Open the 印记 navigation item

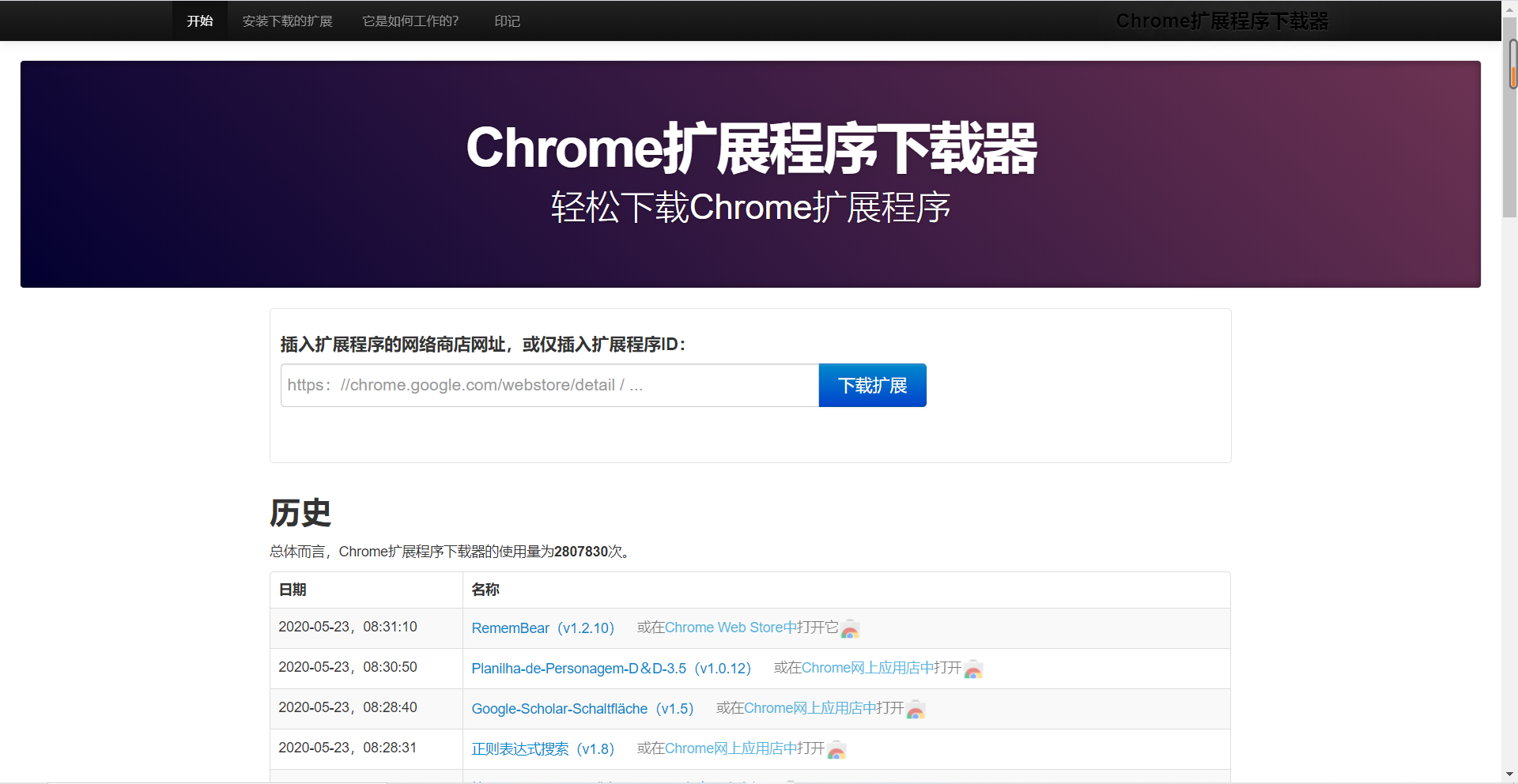(x=507, y=21)
